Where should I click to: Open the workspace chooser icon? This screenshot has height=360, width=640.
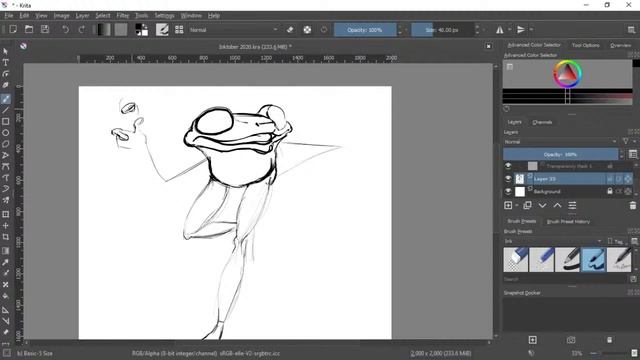click(631, 29)
